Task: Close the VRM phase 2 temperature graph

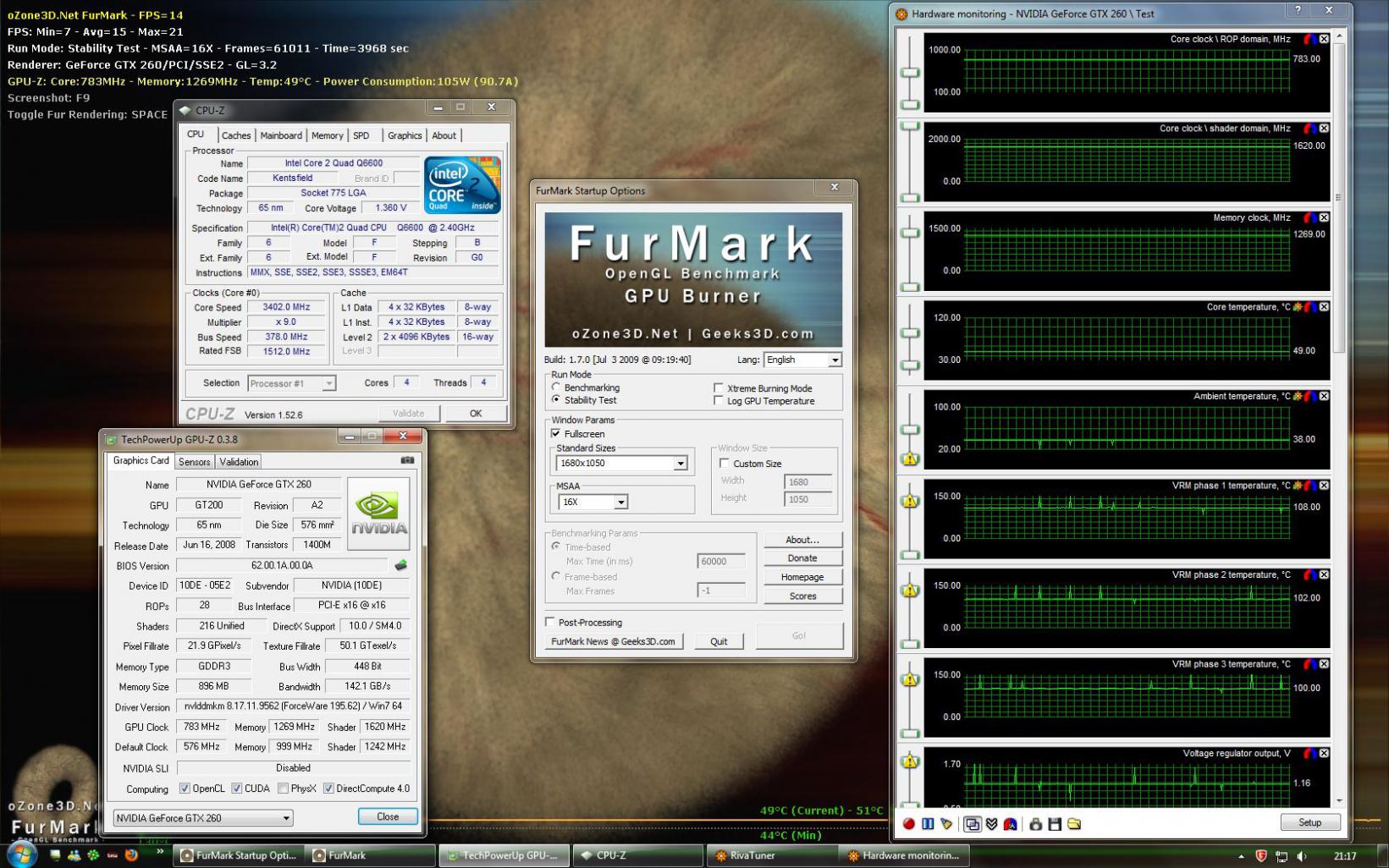Action: (1324, 574)
